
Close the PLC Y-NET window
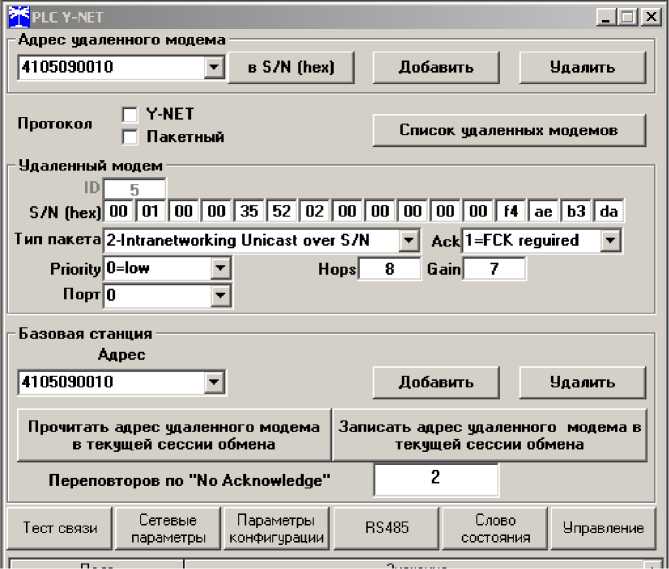pos(651,17)
